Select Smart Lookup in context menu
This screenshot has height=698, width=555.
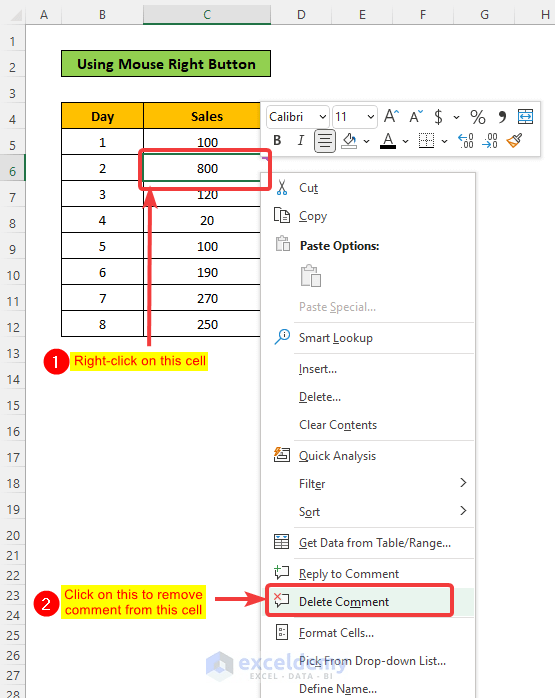coord(368,338)
